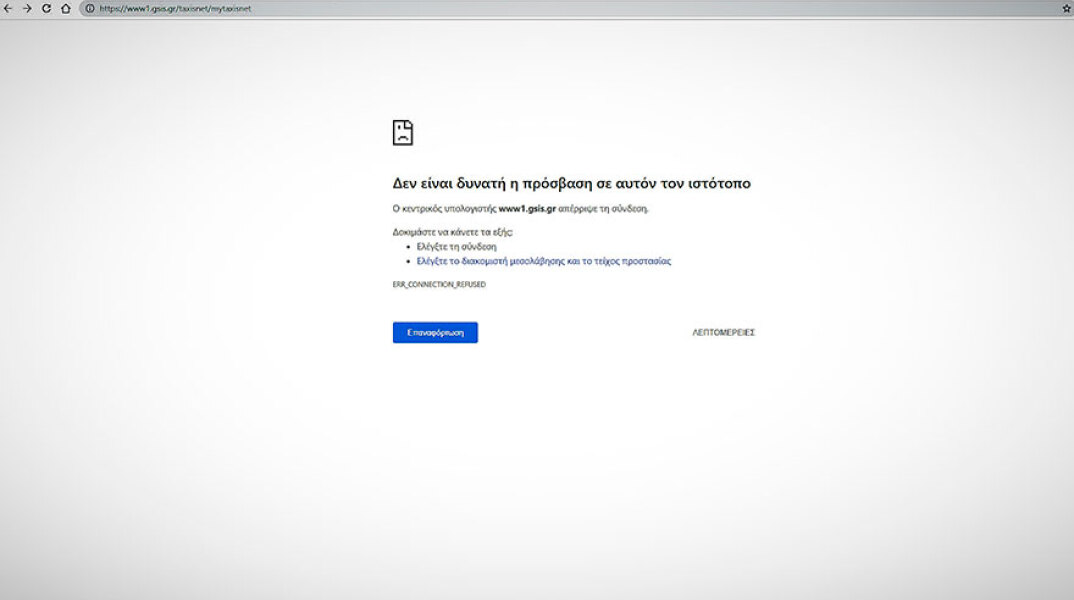Click the forward navigation arrow
1074x600 pixels.
[x=27, y=8]
